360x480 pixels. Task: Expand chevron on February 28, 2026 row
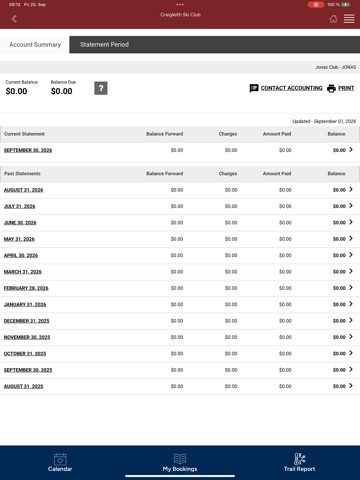point(351,287)
